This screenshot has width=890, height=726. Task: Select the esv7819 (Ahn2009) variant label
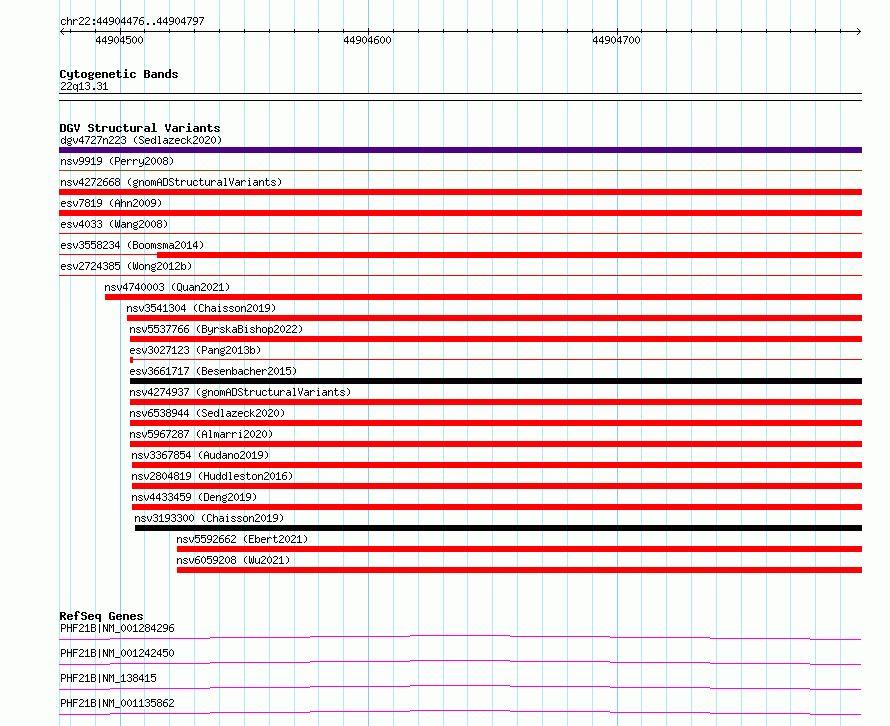pos(111,203)
